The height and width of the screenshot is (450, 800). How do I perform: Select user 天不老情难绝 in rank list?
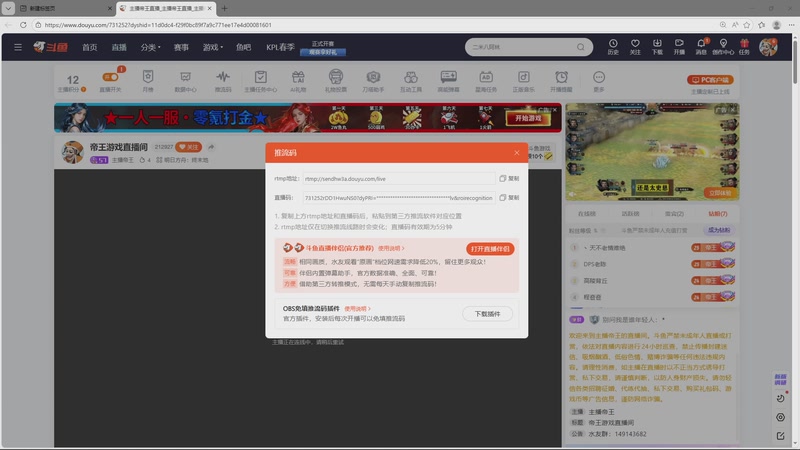click(x=604, y=248)
